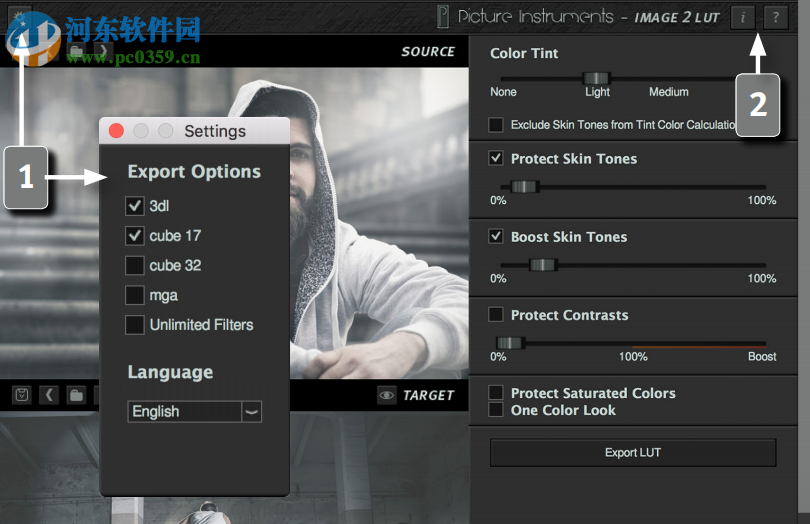The height and width of the screenshot is (524, 810).
Task: Open the settings gear in top-left corner
Action: coord(20,19)
